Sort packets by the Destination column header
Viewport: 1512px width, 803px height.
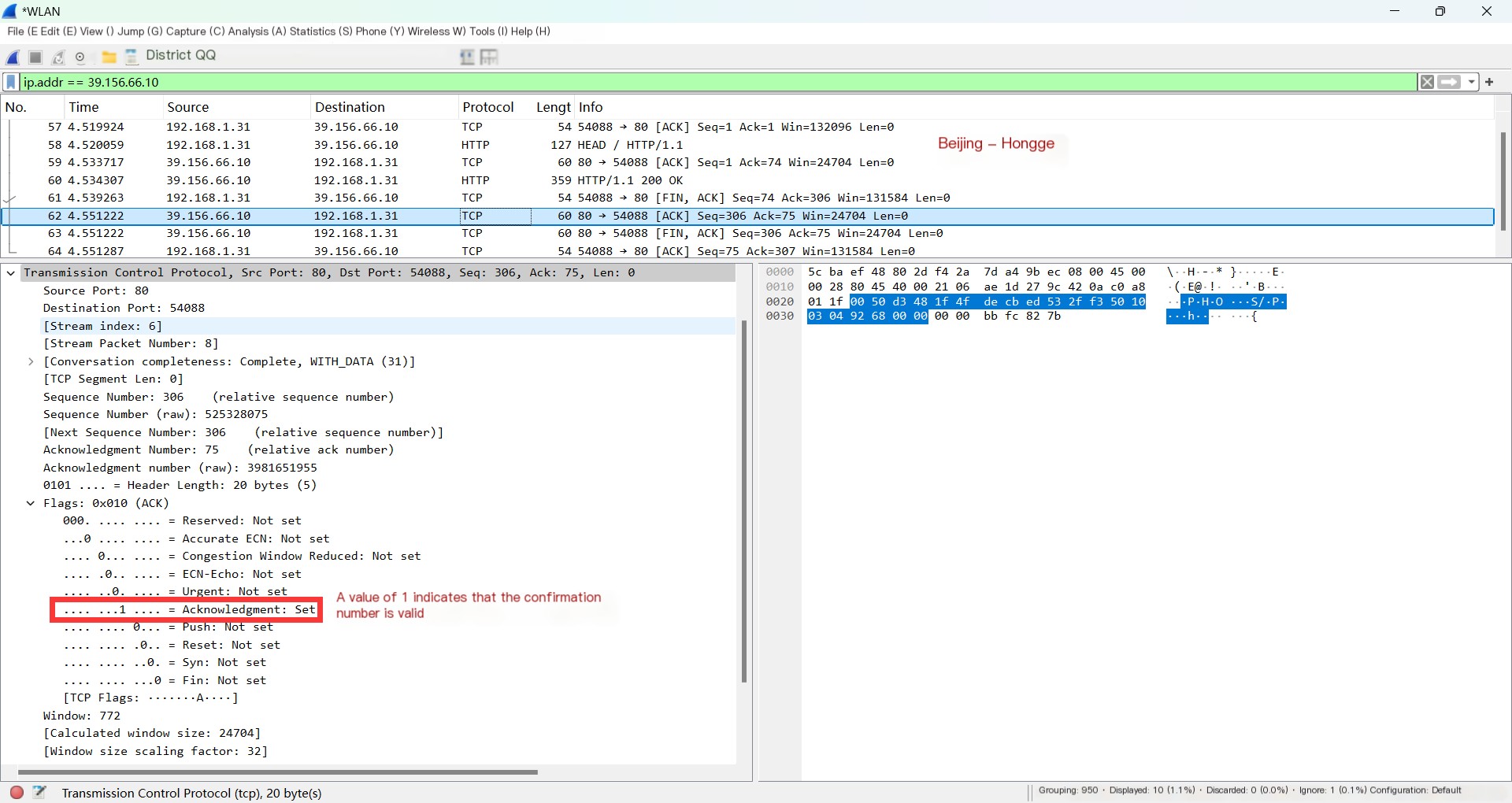pos(384,107)
